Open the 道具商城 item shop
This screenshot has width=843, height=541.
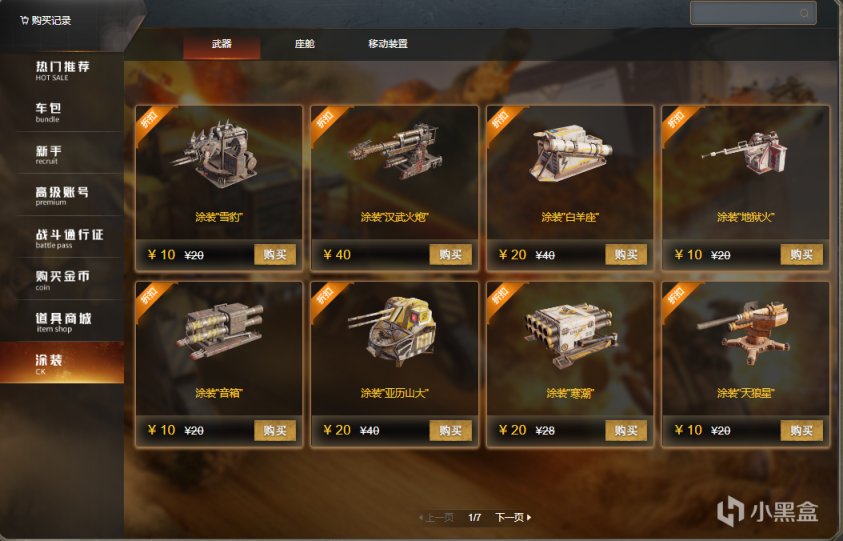[62, 322]
